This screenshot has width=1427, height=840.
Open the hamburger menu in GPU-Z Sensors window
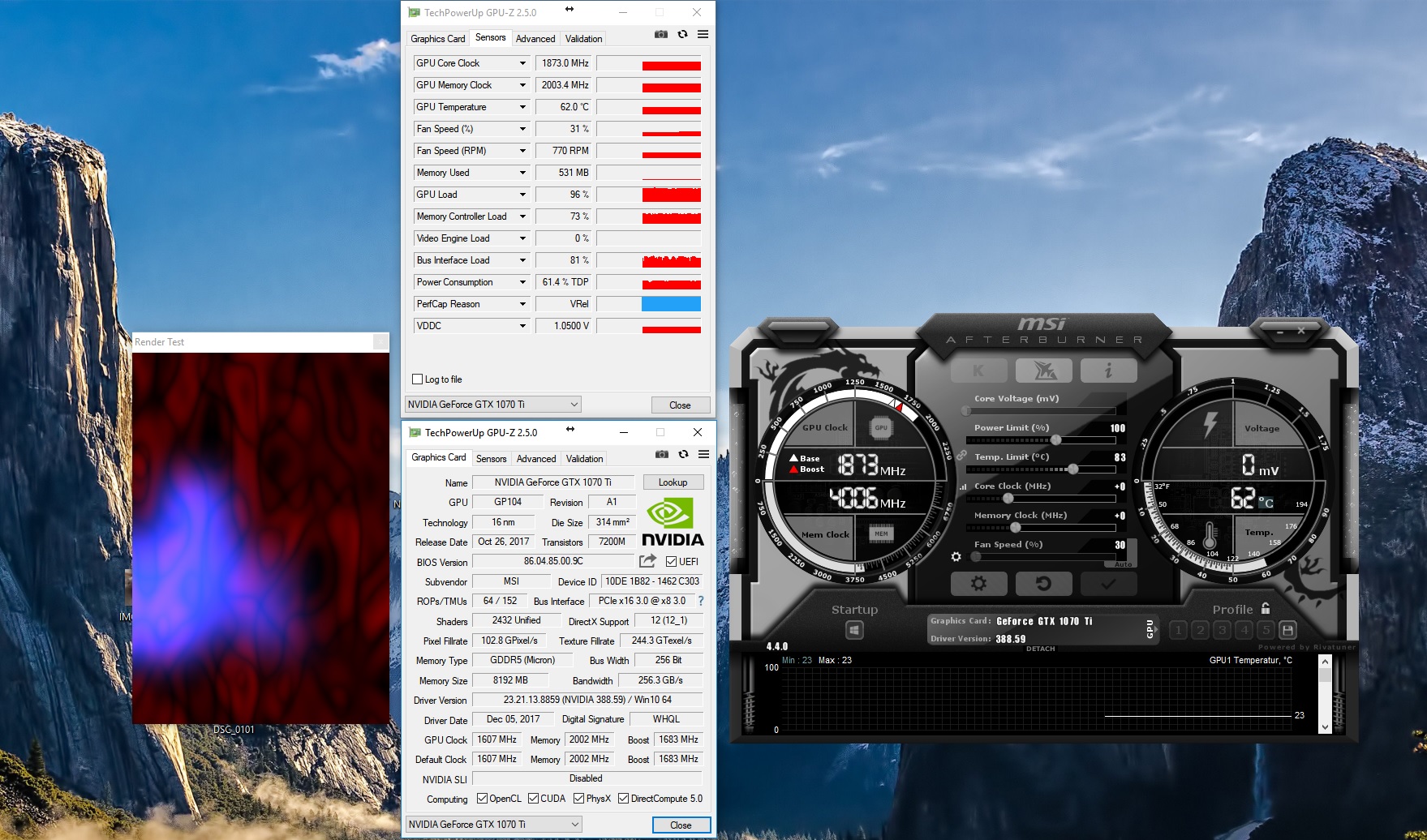703,34
